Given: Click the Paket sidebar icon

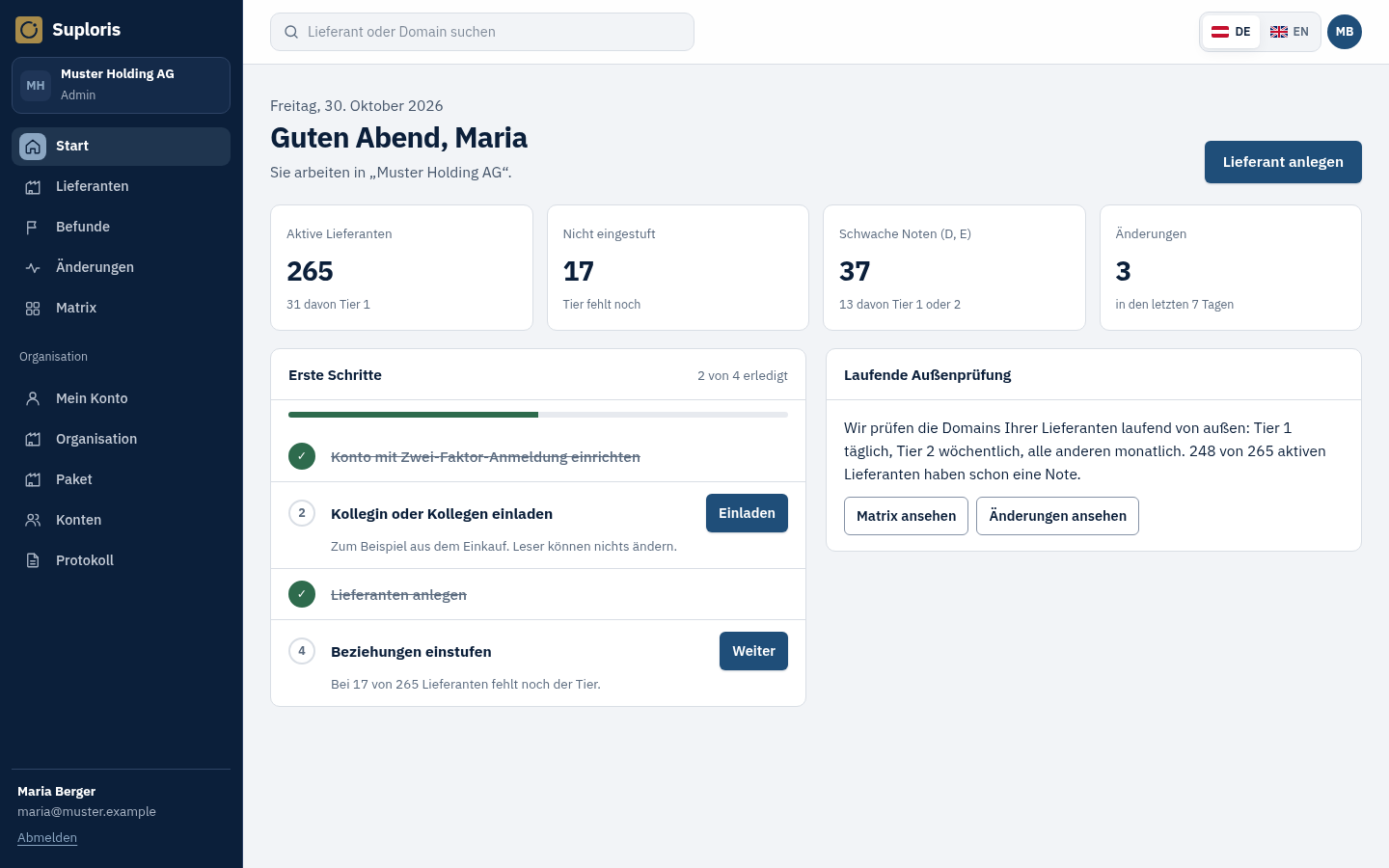Looking at the screenshot, I should (33, 480).
